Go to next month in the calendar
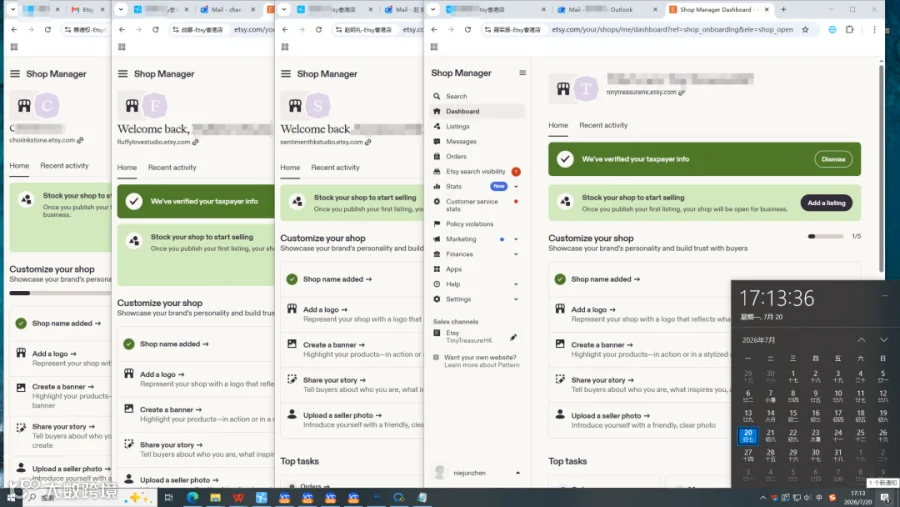 click(884, 340)
